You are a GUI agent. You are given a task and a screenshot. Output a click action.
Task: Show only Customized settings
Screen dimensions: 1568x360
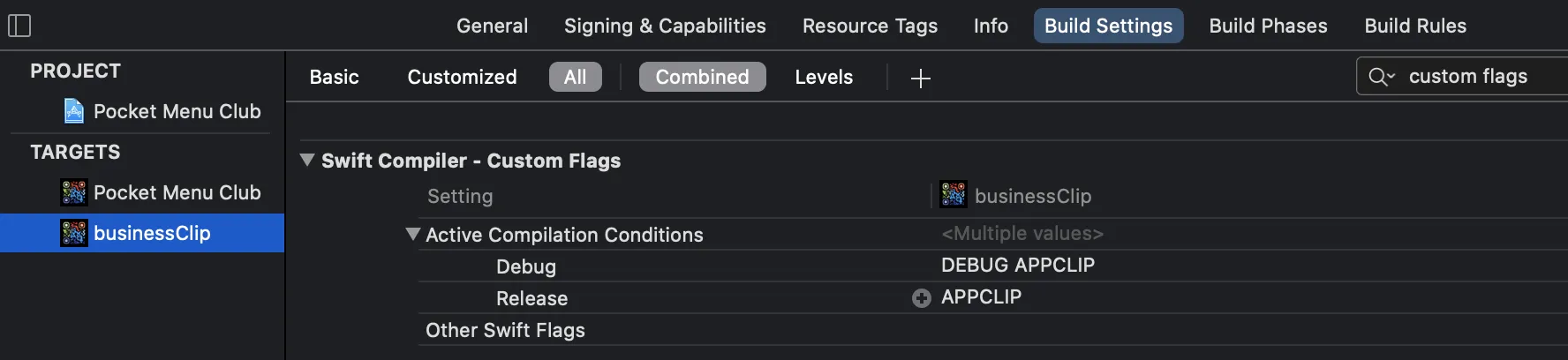point(462,77)
